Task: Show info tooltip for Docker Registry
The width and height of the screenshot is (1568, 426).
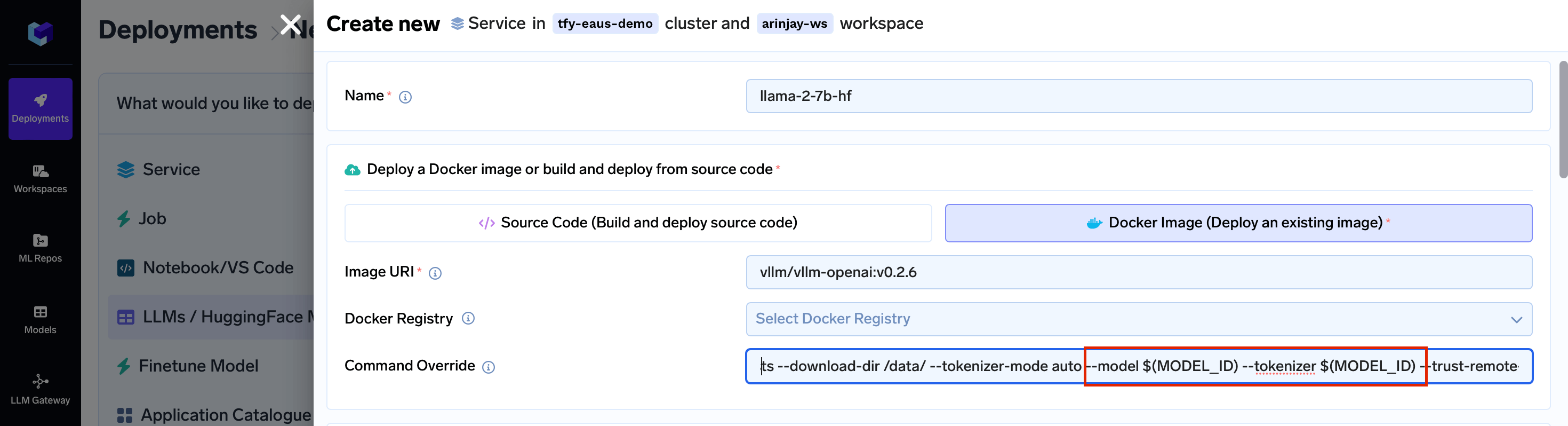Action: click(468, 318)
